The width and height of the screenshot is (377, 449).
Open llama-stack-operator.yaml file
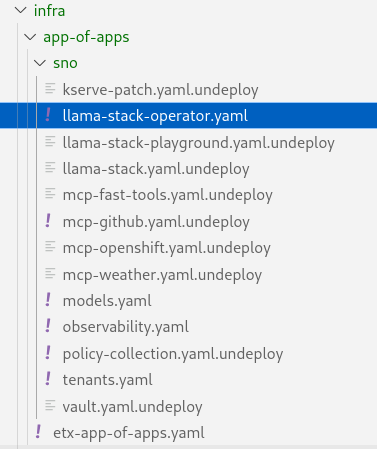[155, 116]
